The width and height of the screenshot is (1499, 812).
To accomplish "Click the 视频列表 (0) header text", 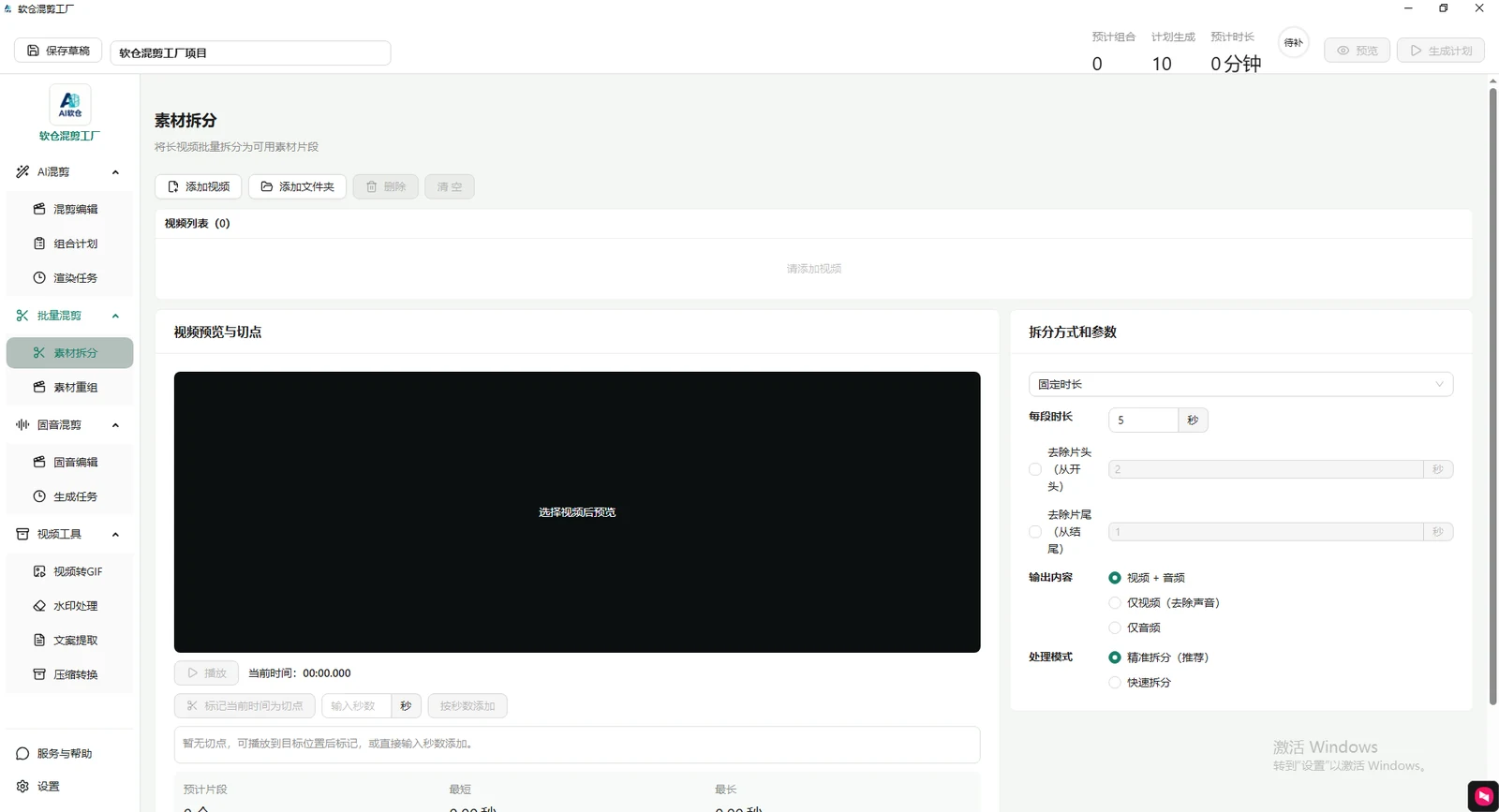I will tap(197, 223).
